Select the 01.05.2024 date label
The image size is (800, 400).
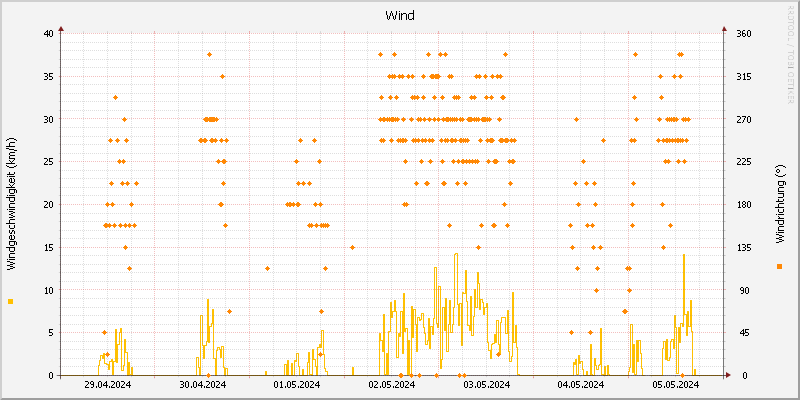point(297,384)
